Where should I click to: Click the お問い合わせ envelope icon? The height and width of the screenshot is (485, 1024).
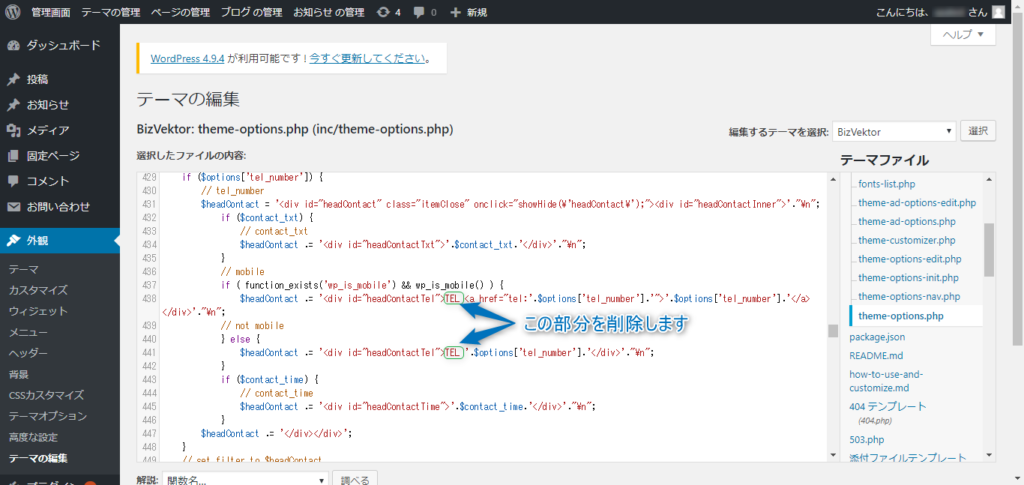(14, 207)
